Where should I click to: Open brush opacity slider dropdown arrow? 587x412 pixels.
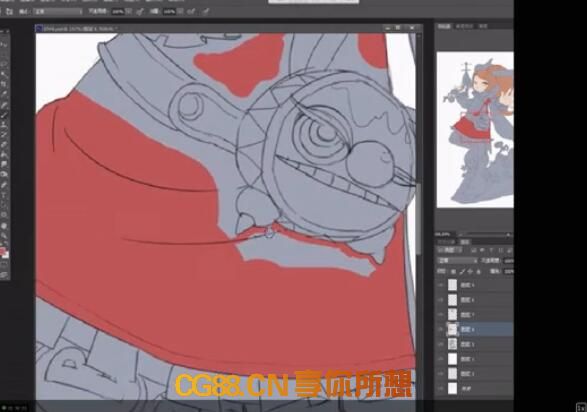129,12
